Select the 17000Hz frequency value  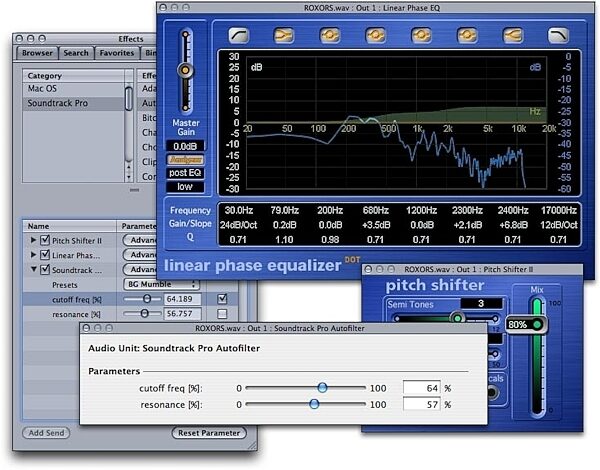click(x=558, y=210)
